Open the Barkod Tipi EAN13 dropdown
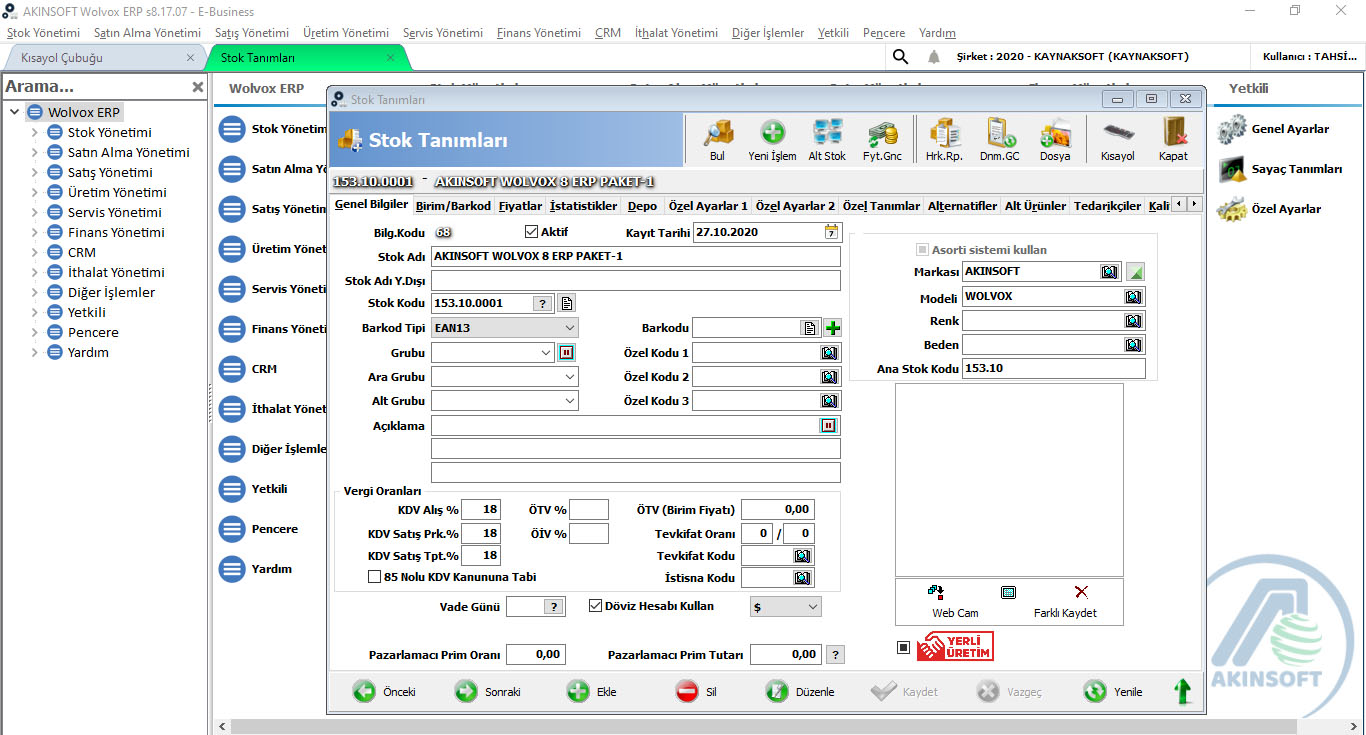The height and width of the screenshot is (735, 1366). (570, 327)
